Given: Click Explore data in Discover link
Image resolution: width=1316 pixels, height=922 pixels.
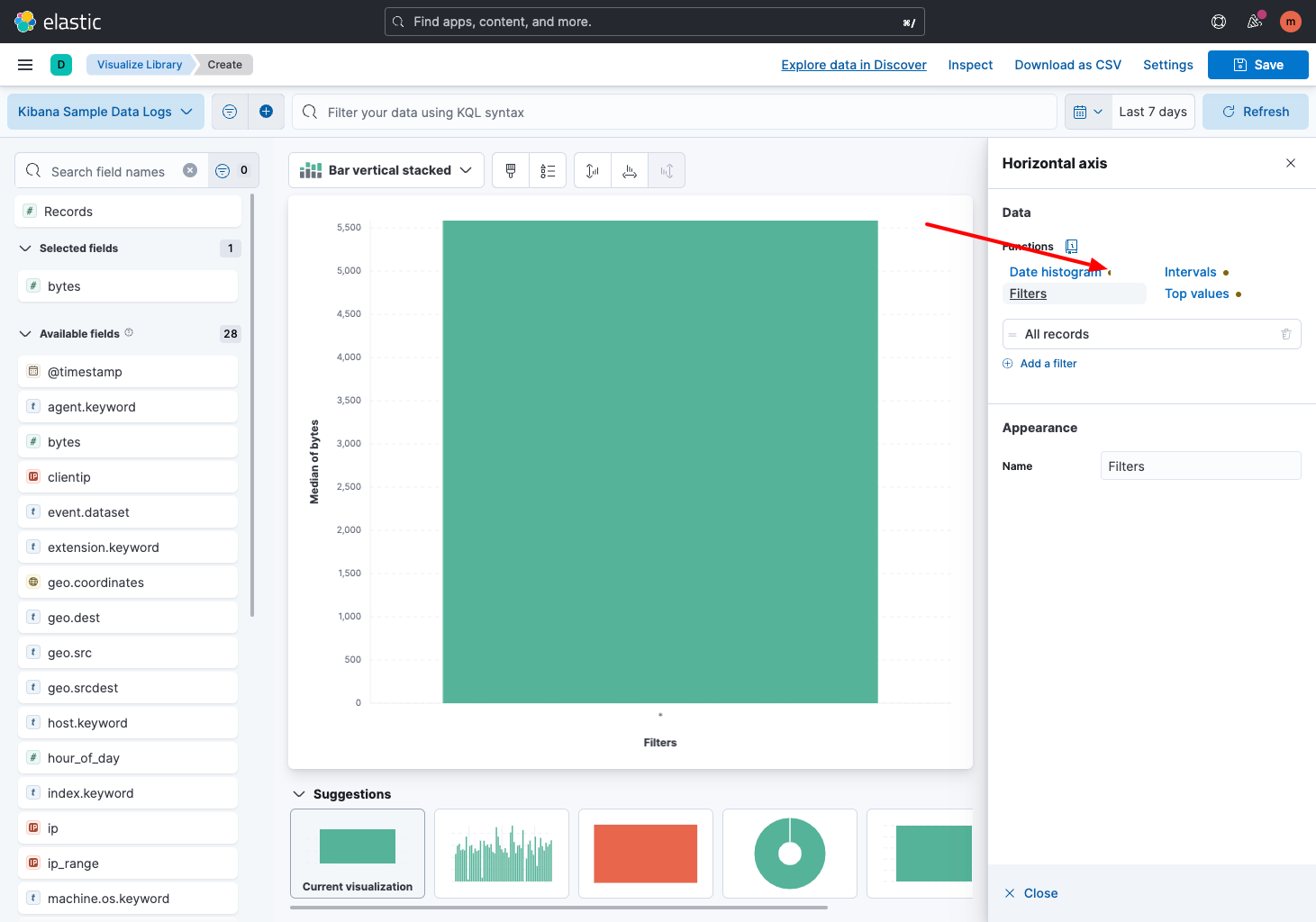Looking at the screenshot, I should click(x=854, y=65).
